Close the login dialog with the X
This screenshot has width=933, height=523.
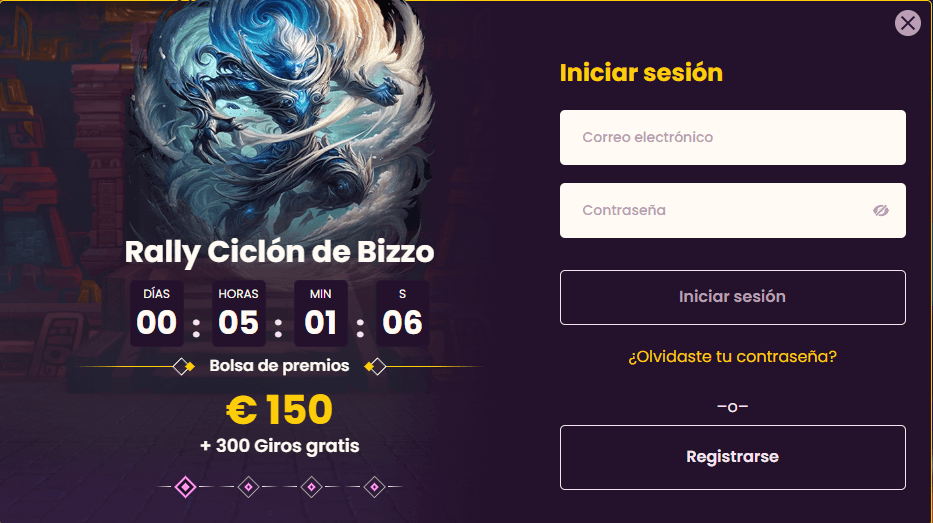tap(907, 23)
